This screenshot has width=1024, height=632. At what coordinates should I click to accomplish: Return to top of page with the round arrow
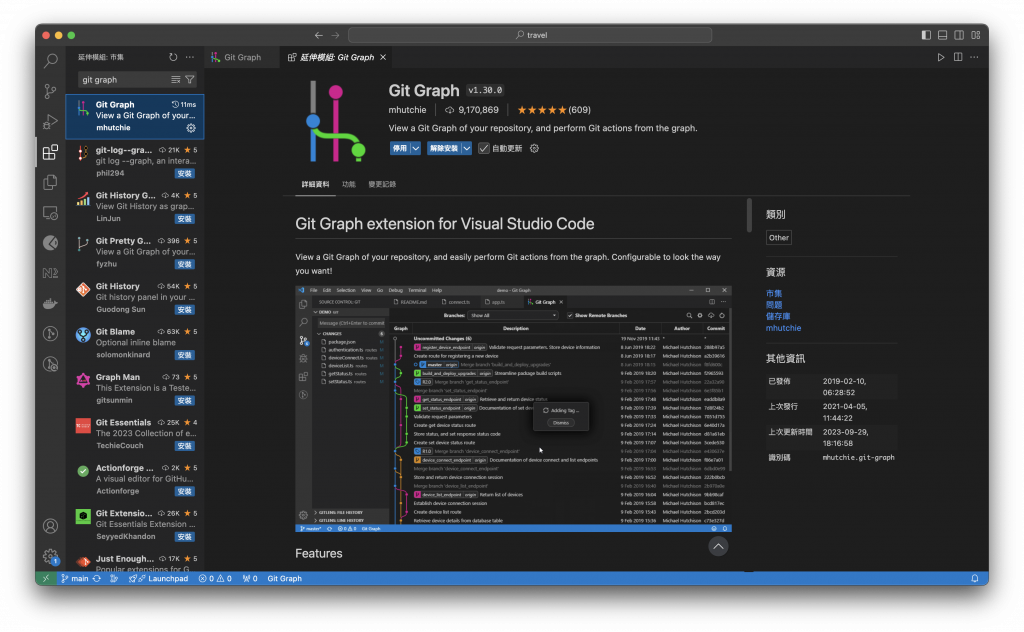tap(718, 546)
